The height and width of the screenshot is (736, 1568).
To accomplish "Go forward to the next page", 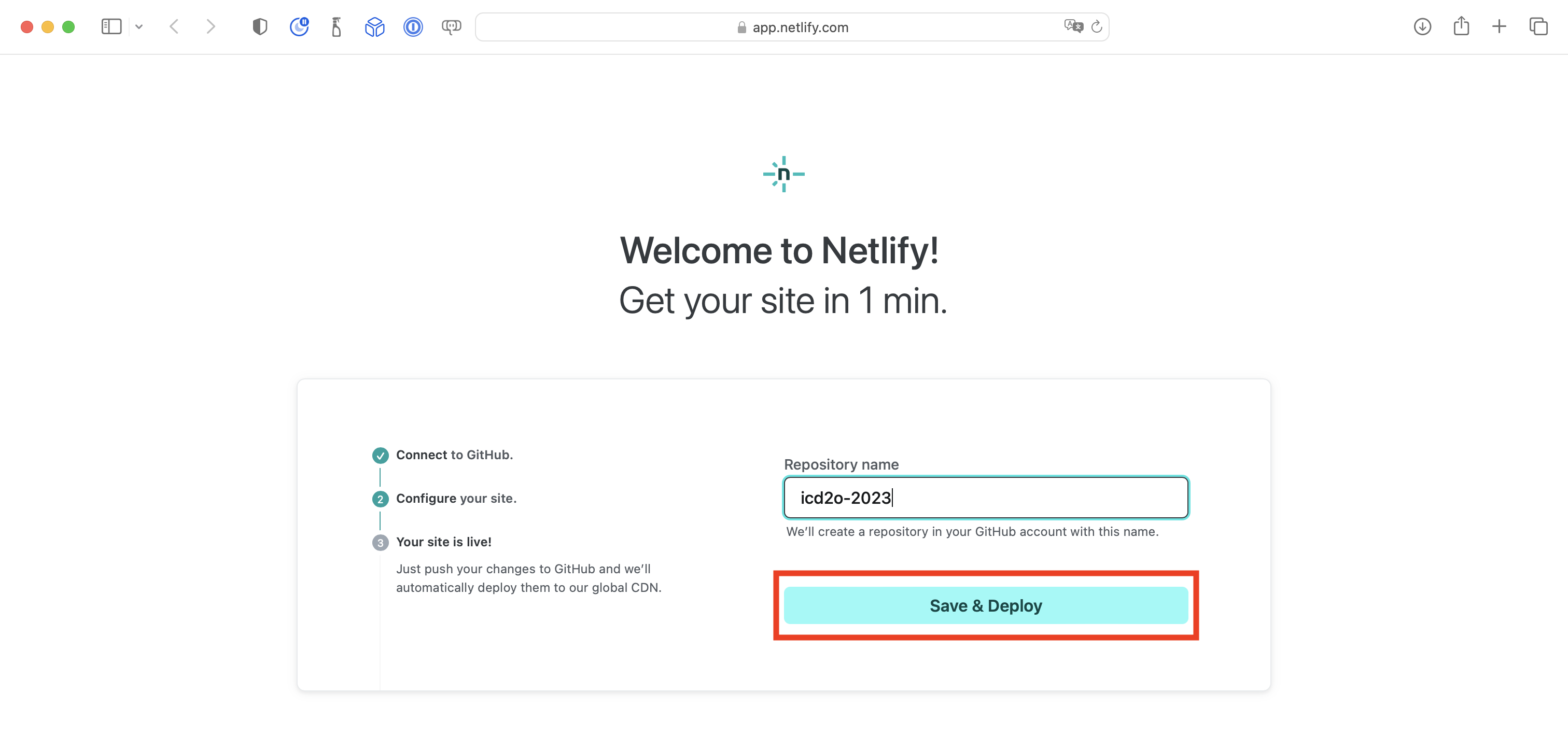I will point(211,27).
